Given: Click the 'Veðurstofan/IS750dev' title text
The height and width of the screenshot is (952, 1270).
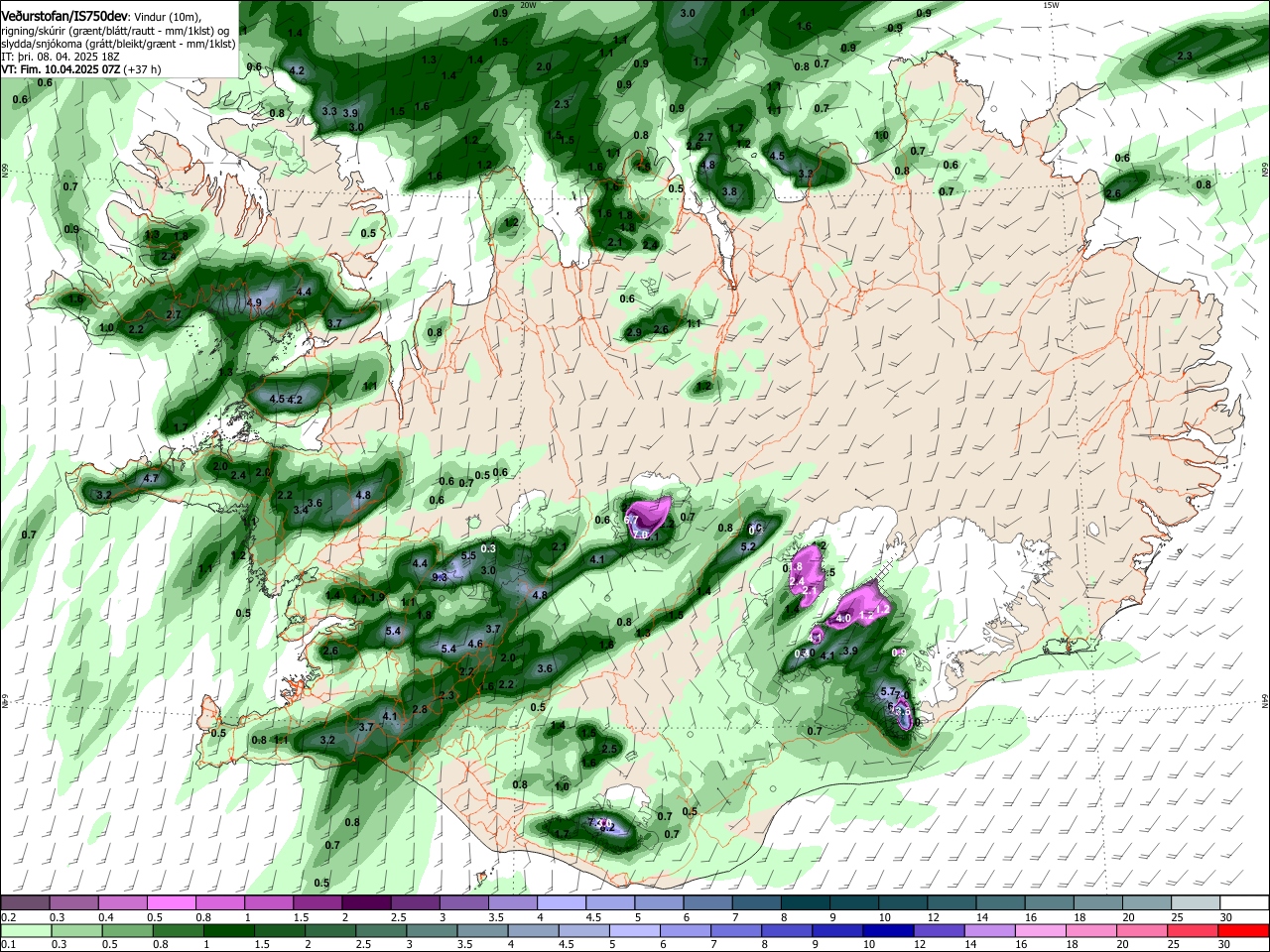Looking at the screenshot, I should (x=64, y=16).
